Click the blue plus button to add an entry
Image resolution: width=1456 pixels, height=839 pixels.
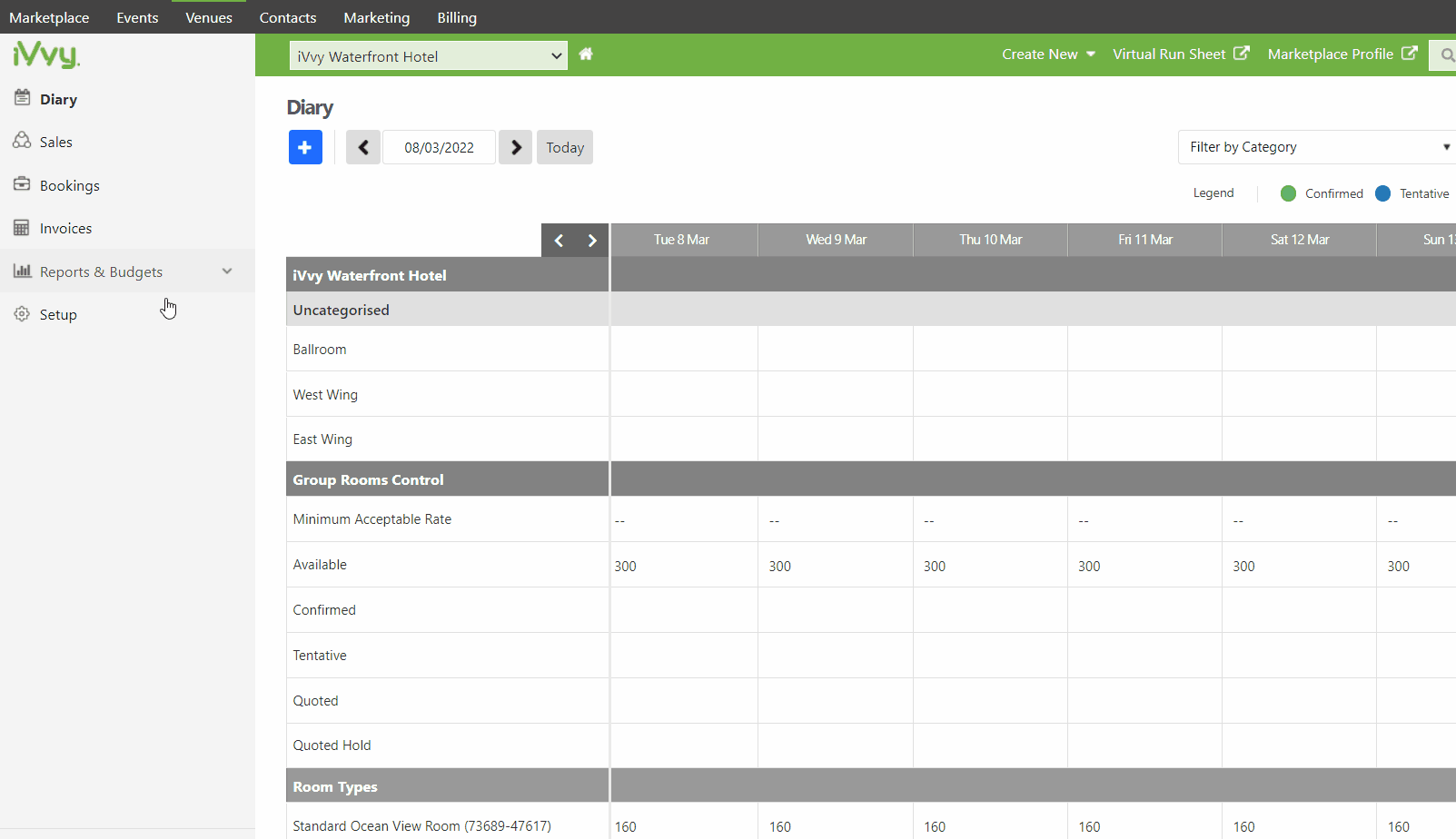coord(305,146)
